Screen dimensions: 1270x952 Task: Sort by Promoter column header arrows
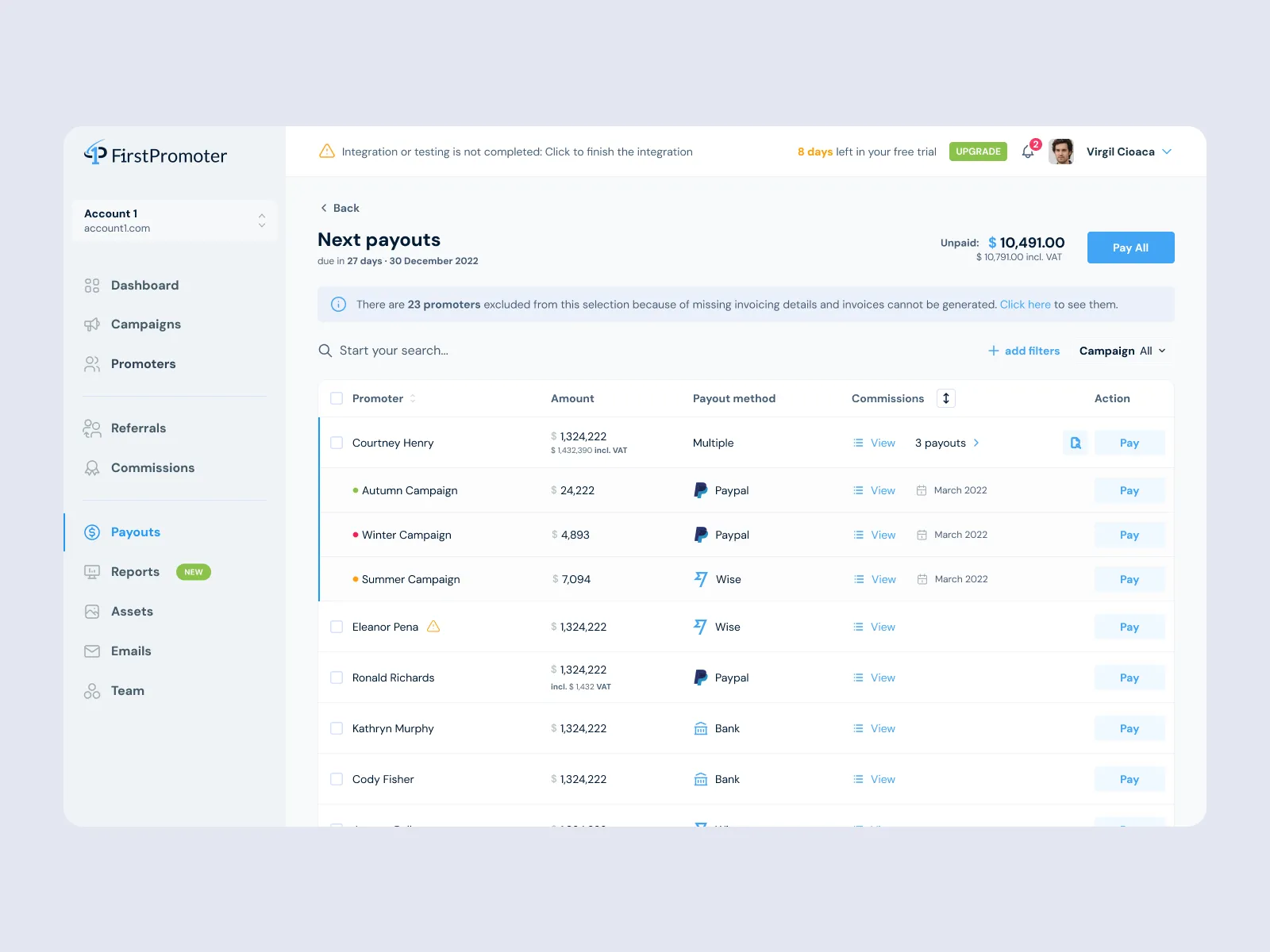pyautogui.click(x=413, y=398)
